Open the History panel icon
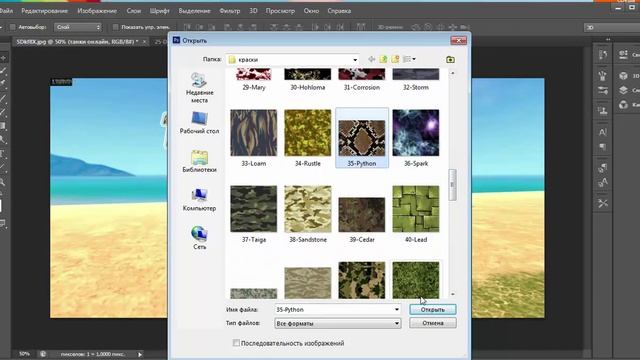This screenshot has height=360, width=640. click(603, 55)
